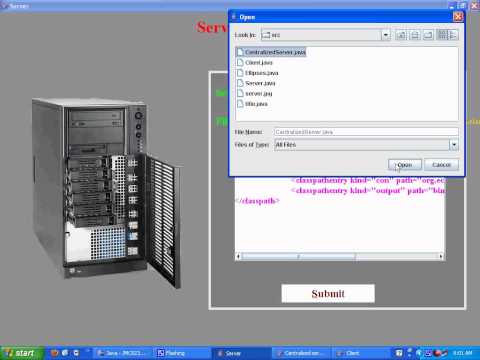
Task: Select server.jpg in the file list
Action: click(x=254, y=93)
